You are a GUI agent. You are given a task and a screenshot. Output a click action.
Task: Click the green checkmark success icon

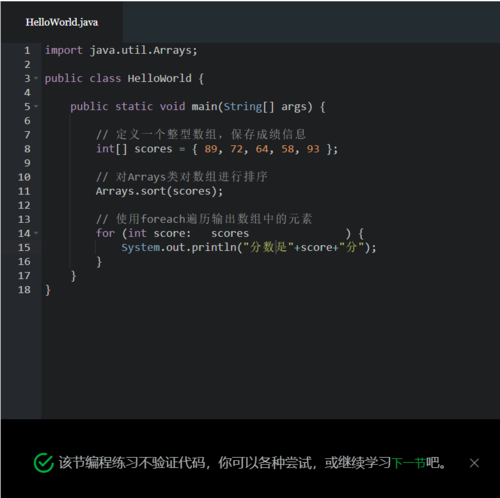(43, 463)
